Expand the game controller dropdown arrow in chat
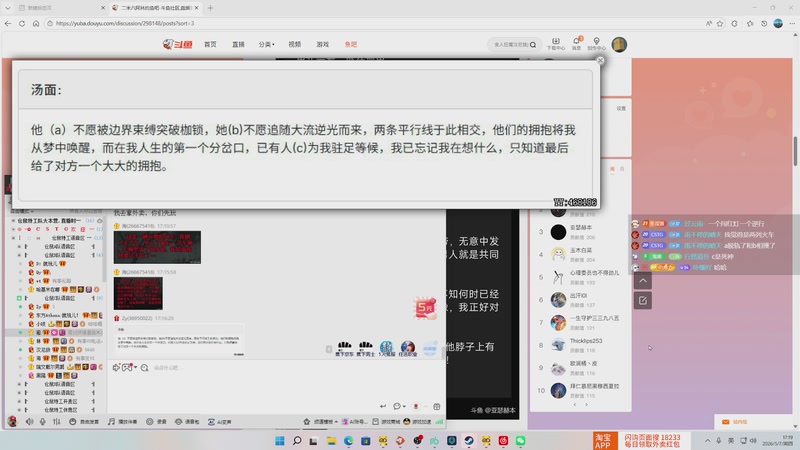800x450 pixels. (x=135, y=367)
